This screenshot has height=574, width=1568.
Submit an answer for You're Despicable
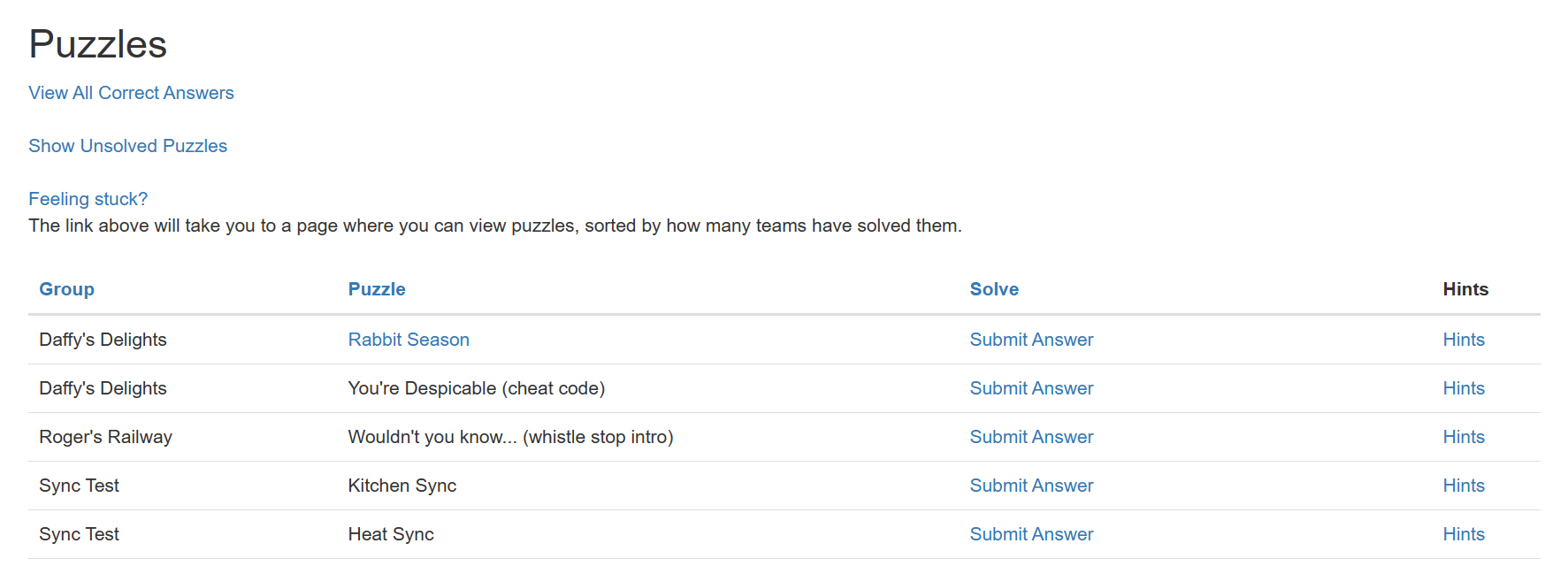click(x=1031, y=388)
